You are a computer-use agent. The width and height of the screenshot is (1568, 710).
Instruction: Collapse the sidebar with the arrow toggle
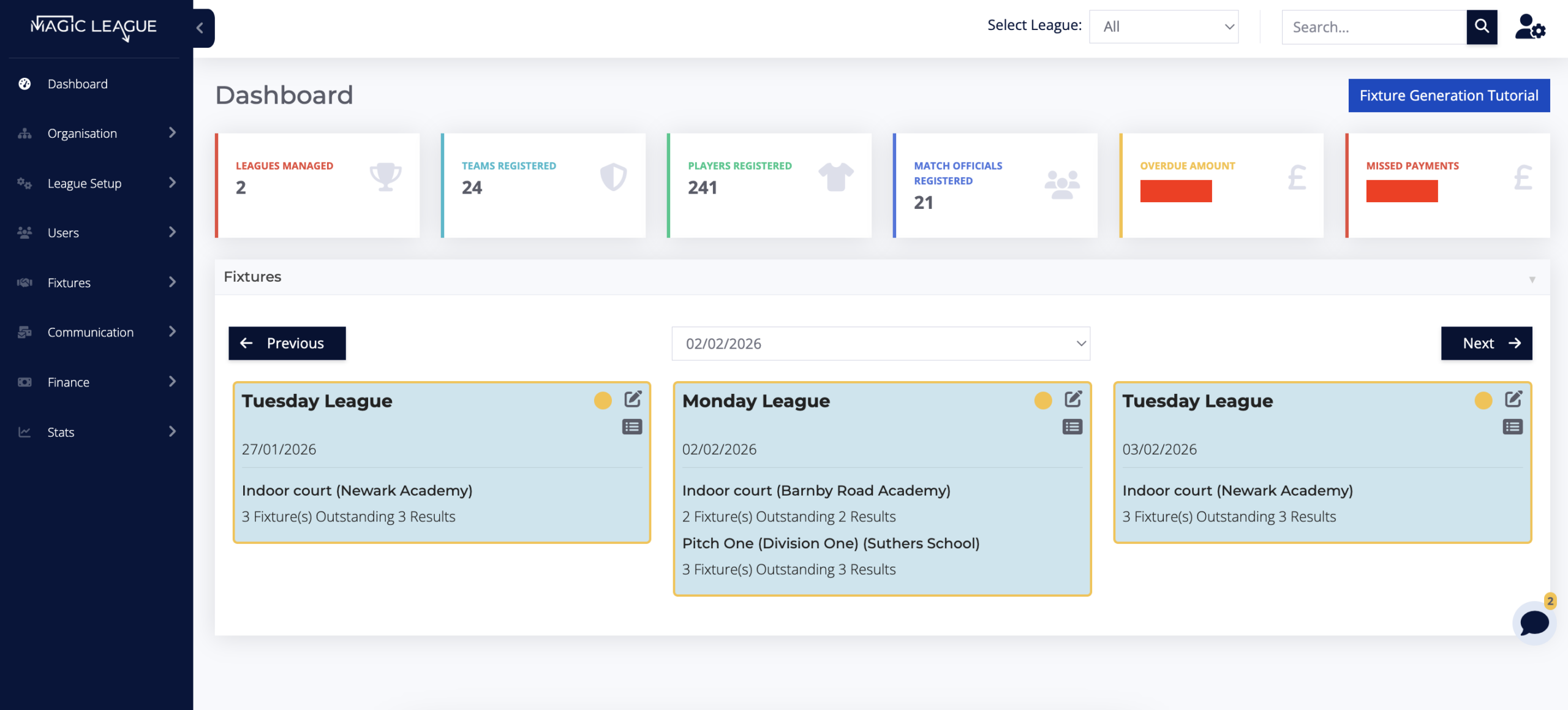[200, 28]
